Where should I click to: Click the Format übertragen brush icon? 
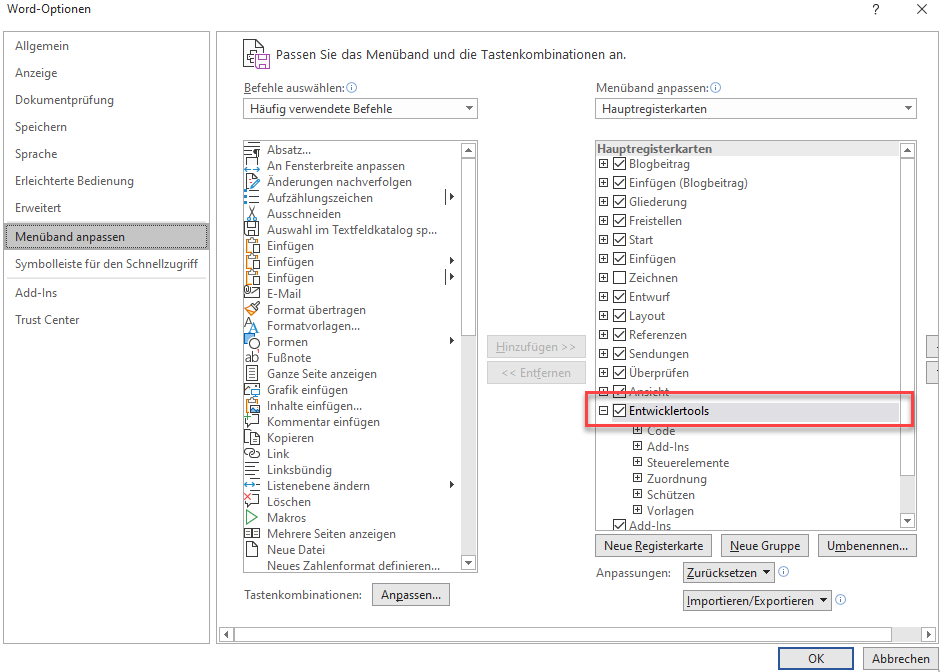tap(252, 310)
